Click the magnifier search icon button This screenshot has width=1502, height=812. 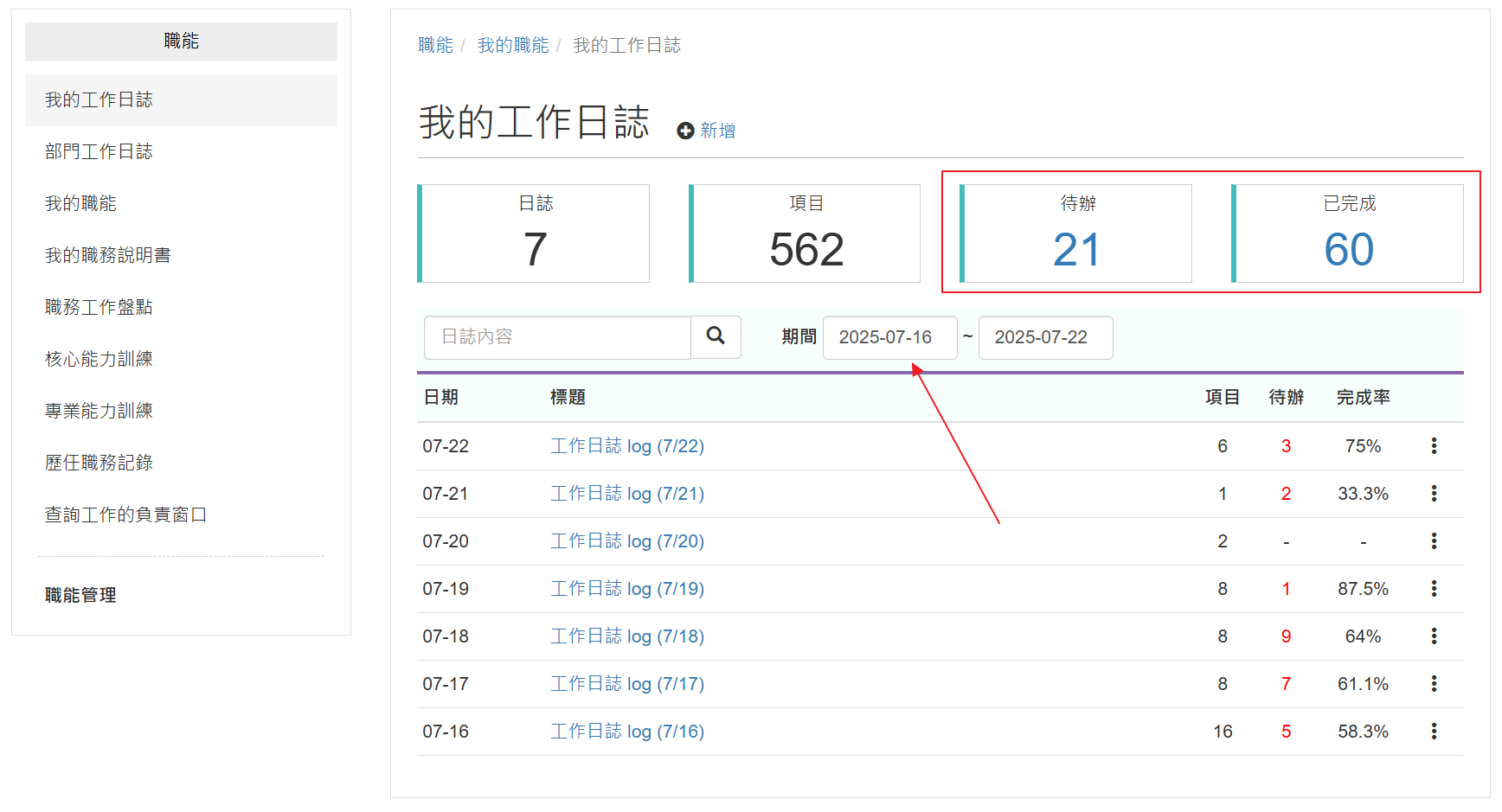point(716,336)
